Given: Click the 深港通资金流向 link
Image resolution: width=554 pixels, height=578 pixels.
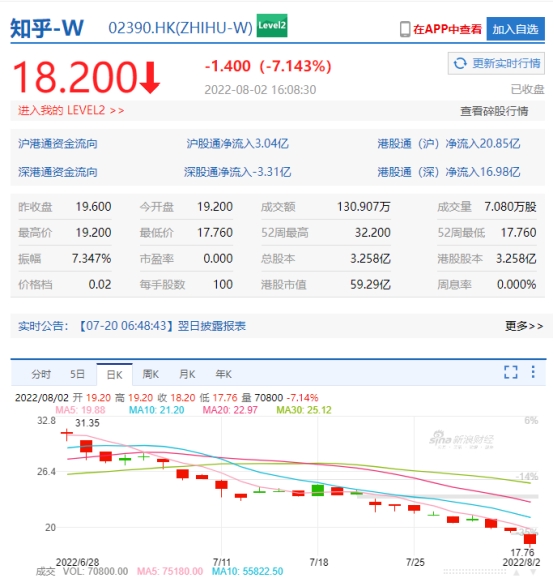Looking at the screenshot, I should 58,172.
